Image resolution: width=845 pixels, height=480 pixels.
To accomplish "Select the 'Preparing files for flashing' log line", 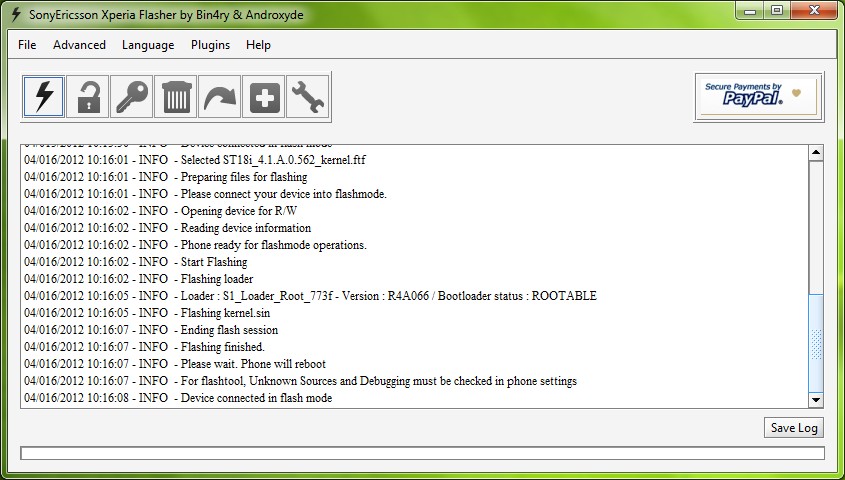I will click(x=166, y=177).
